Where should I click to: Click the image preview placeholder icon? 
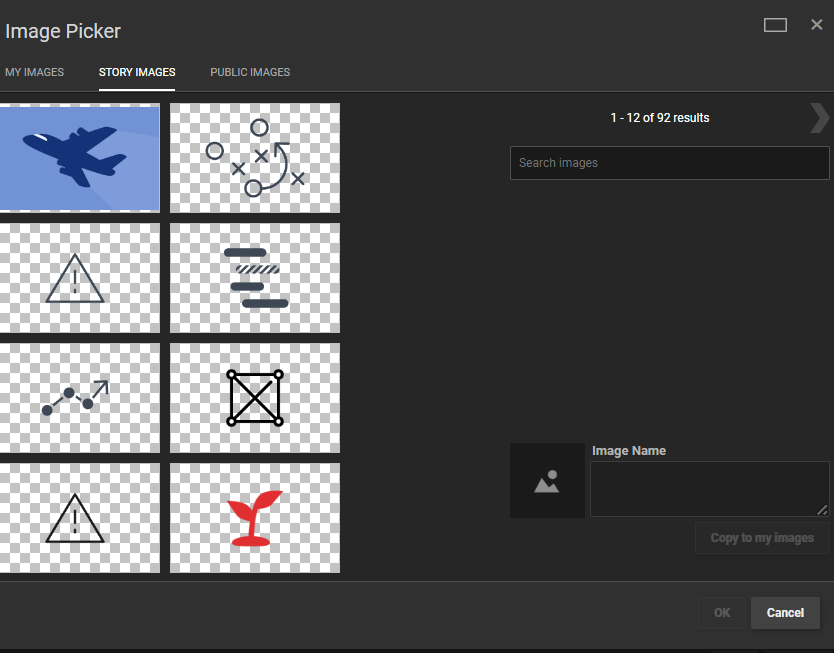coord(547,481)
